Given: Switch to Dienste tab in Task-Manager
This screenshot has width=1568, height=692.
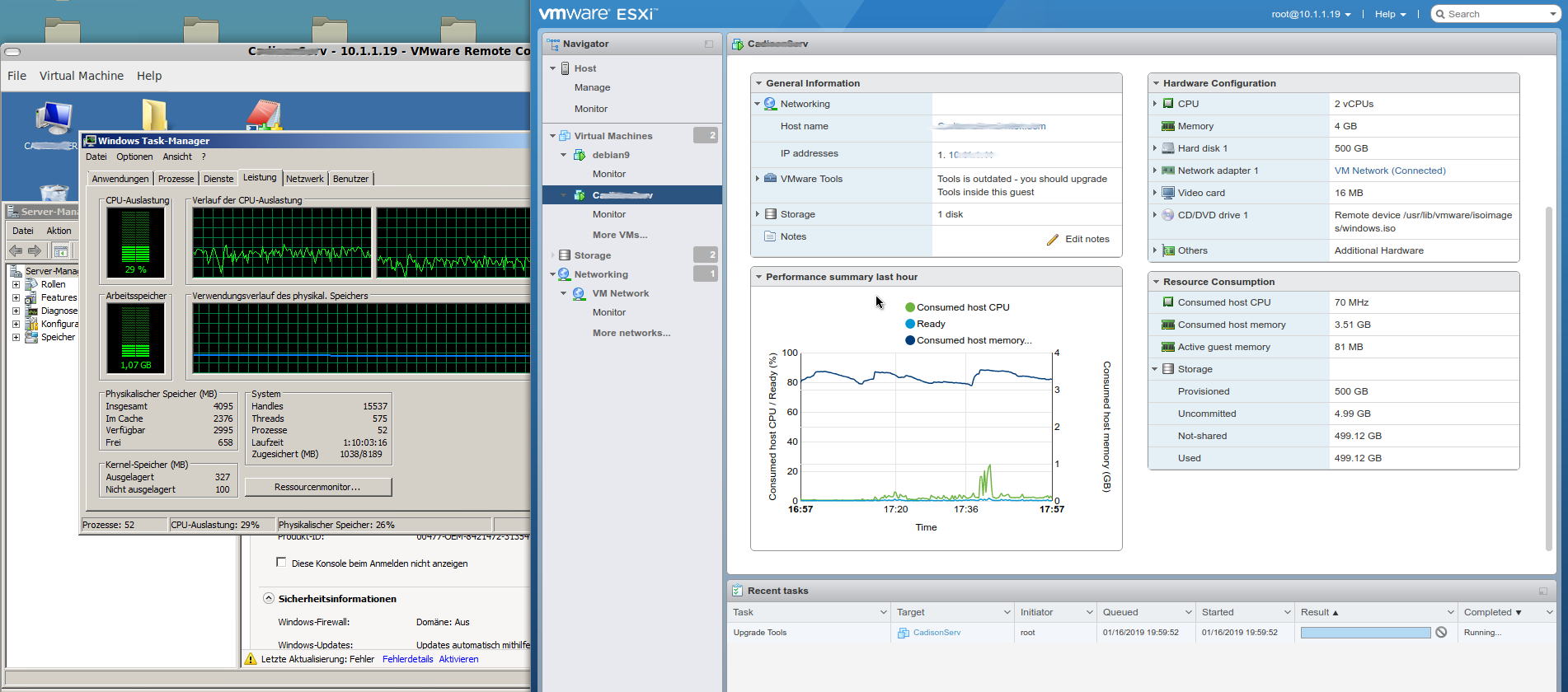Looking at the screenshot, I should pyautogui.click(x=218, y=179).
